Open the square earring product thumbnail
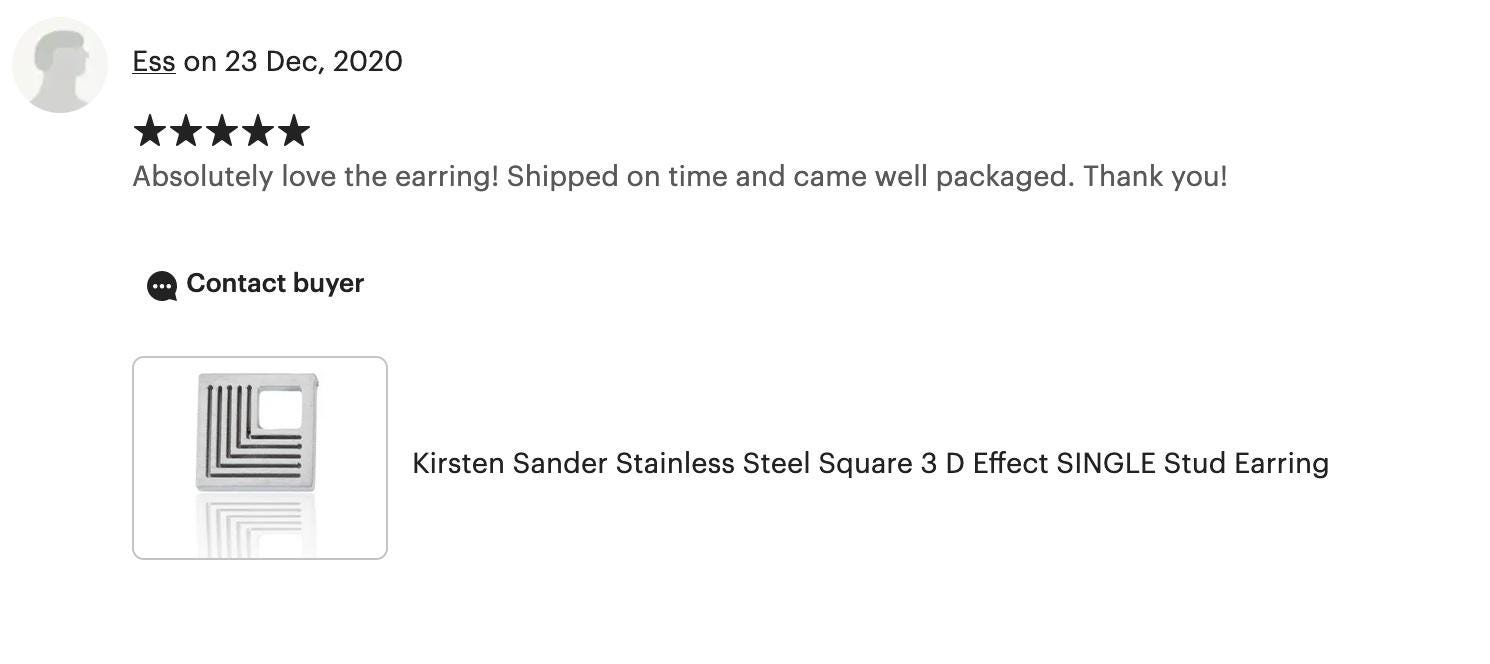This screenshot has height=664, width=1490. [x=260, y=458]
